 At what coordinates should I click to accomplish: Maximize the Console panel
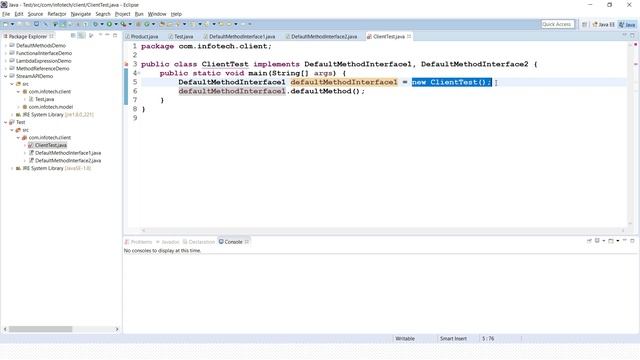tap(632, 241)
